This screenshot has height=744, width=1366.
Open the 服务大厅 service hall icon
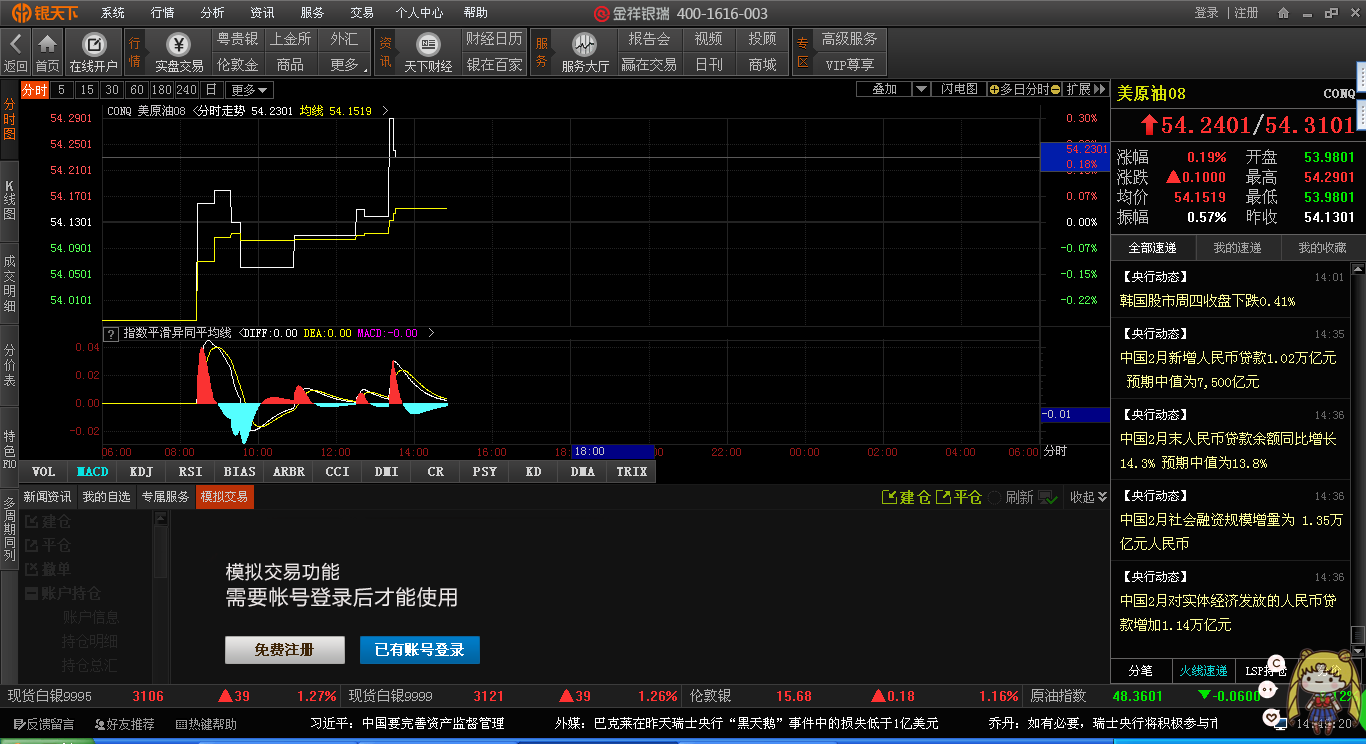(585, 44)
